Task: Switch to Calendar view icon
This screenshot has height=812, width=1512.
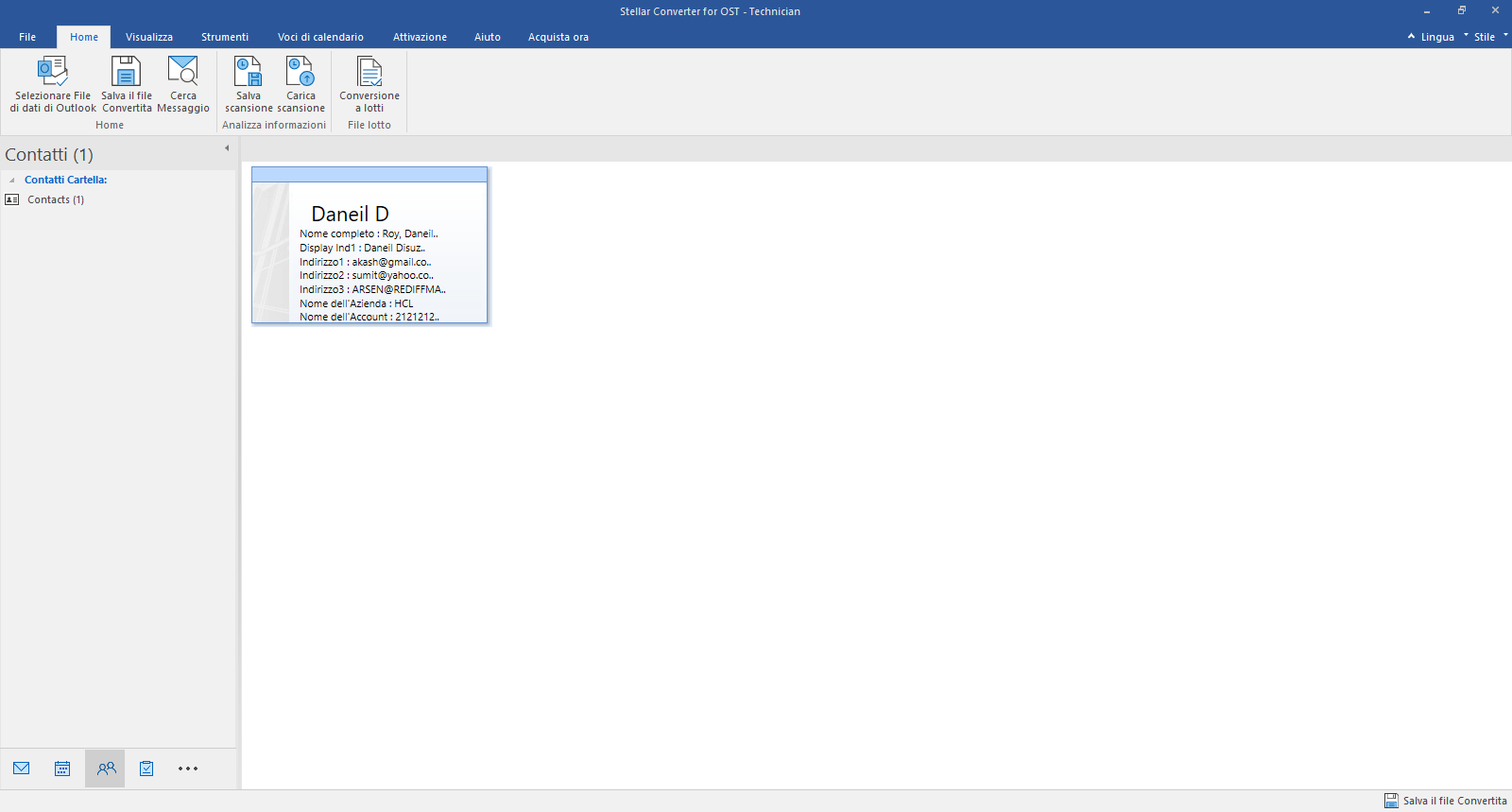Action: (x=62, y=769)
